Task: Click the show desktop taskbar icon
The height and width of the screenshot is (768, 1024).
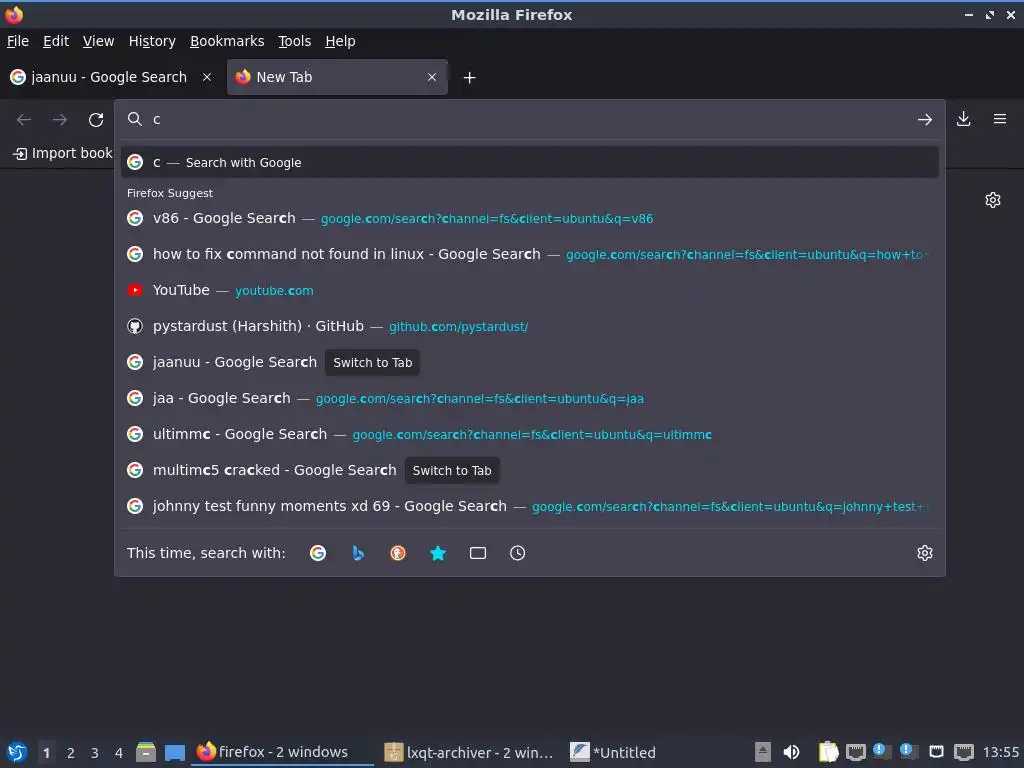Action: (x=174, y=752)
